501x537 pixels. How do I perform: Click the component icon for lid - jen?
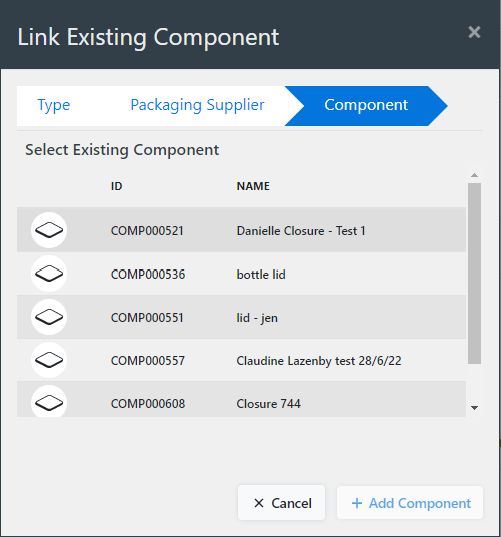(x=49, y=317)
